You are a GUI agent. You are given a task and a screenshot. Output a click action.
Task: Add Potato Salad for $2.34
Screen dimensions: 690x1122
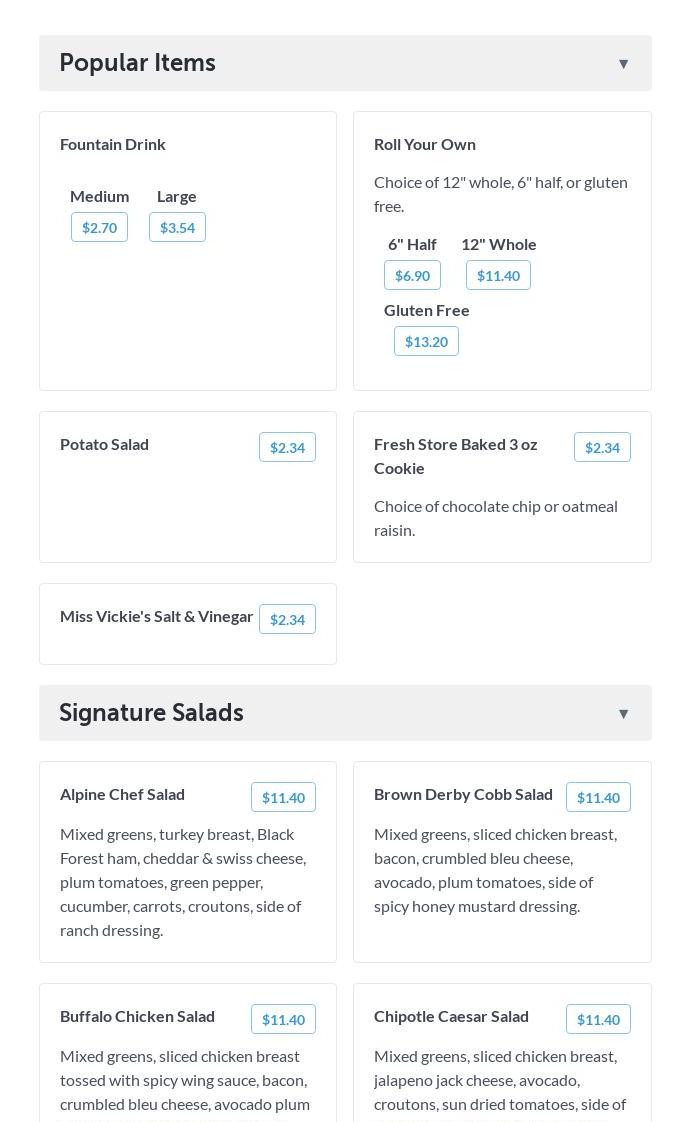tap(287, 448)
